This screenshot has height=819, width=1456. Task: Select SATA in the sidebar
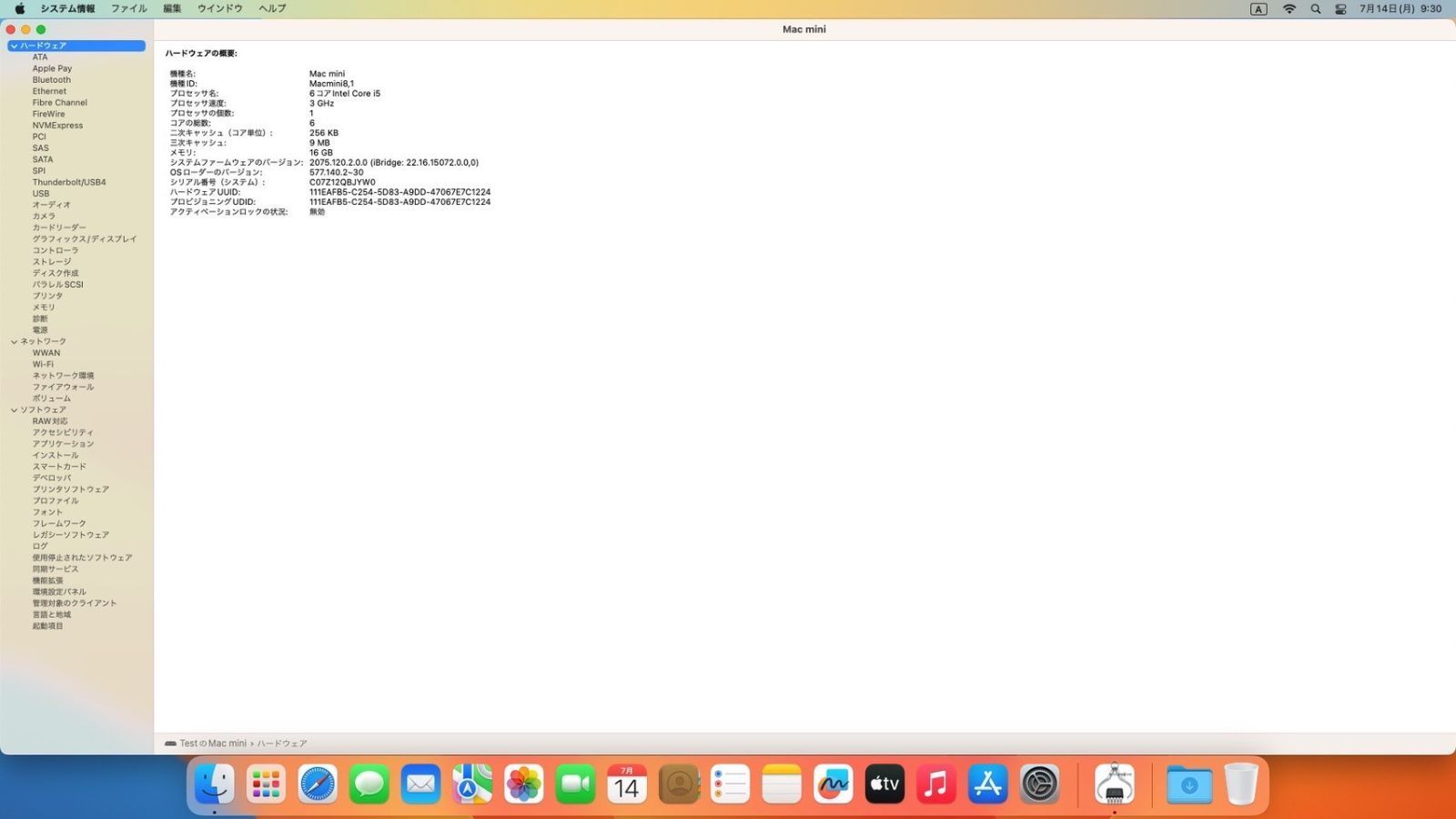43,159
